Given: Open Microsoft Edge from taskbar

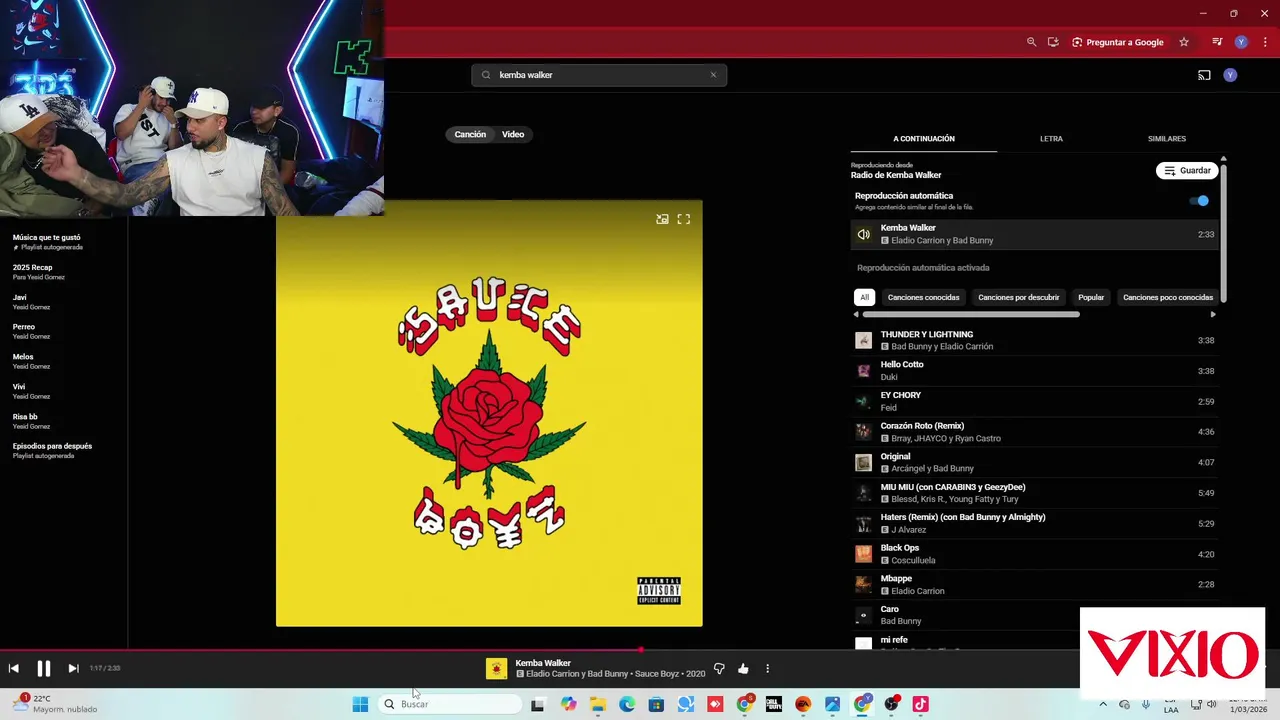Looking at the screenshot, I should click(x=627, y=704).
